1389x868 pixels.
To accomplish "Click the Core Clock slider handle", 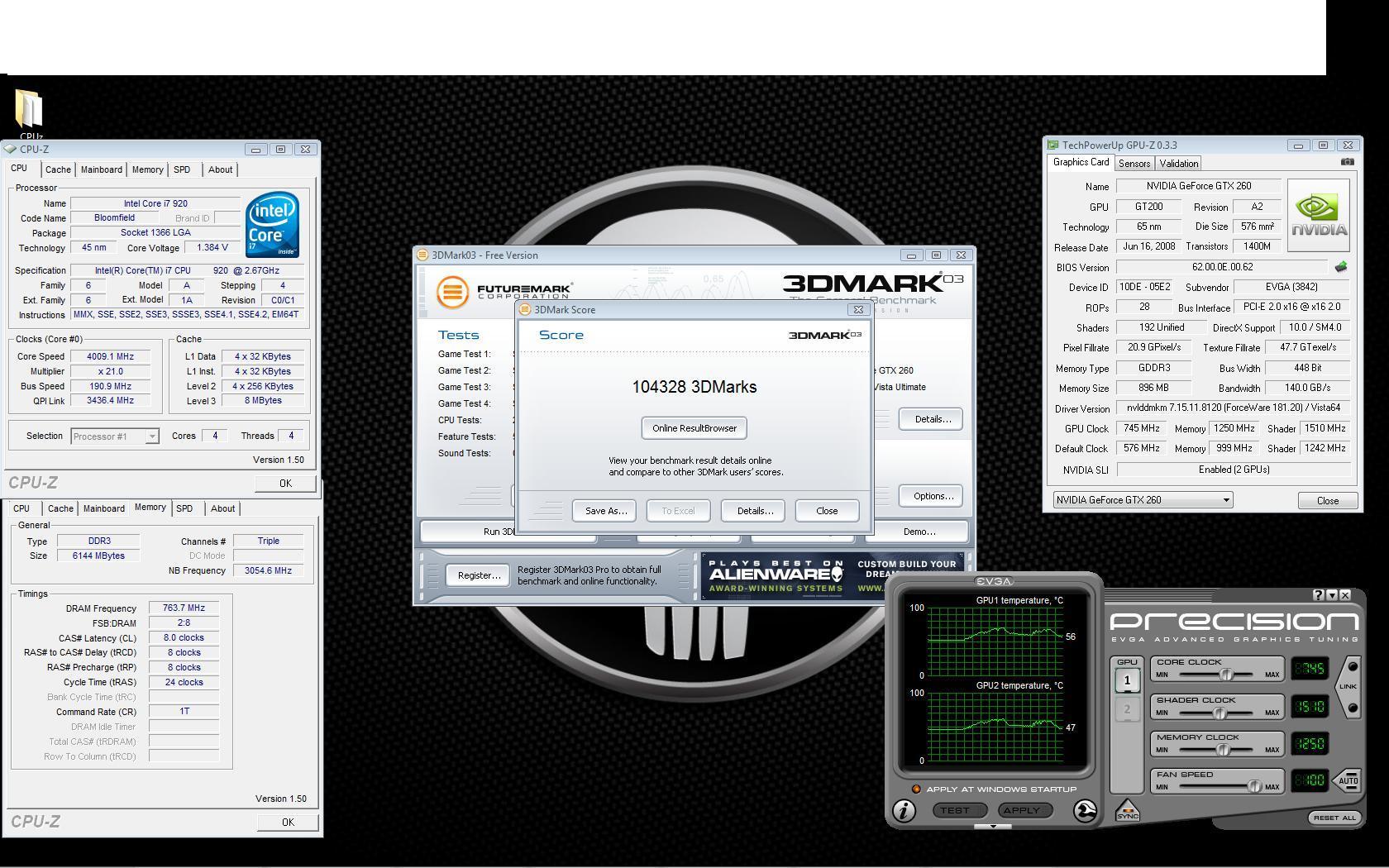I will tap(1226, 675).
